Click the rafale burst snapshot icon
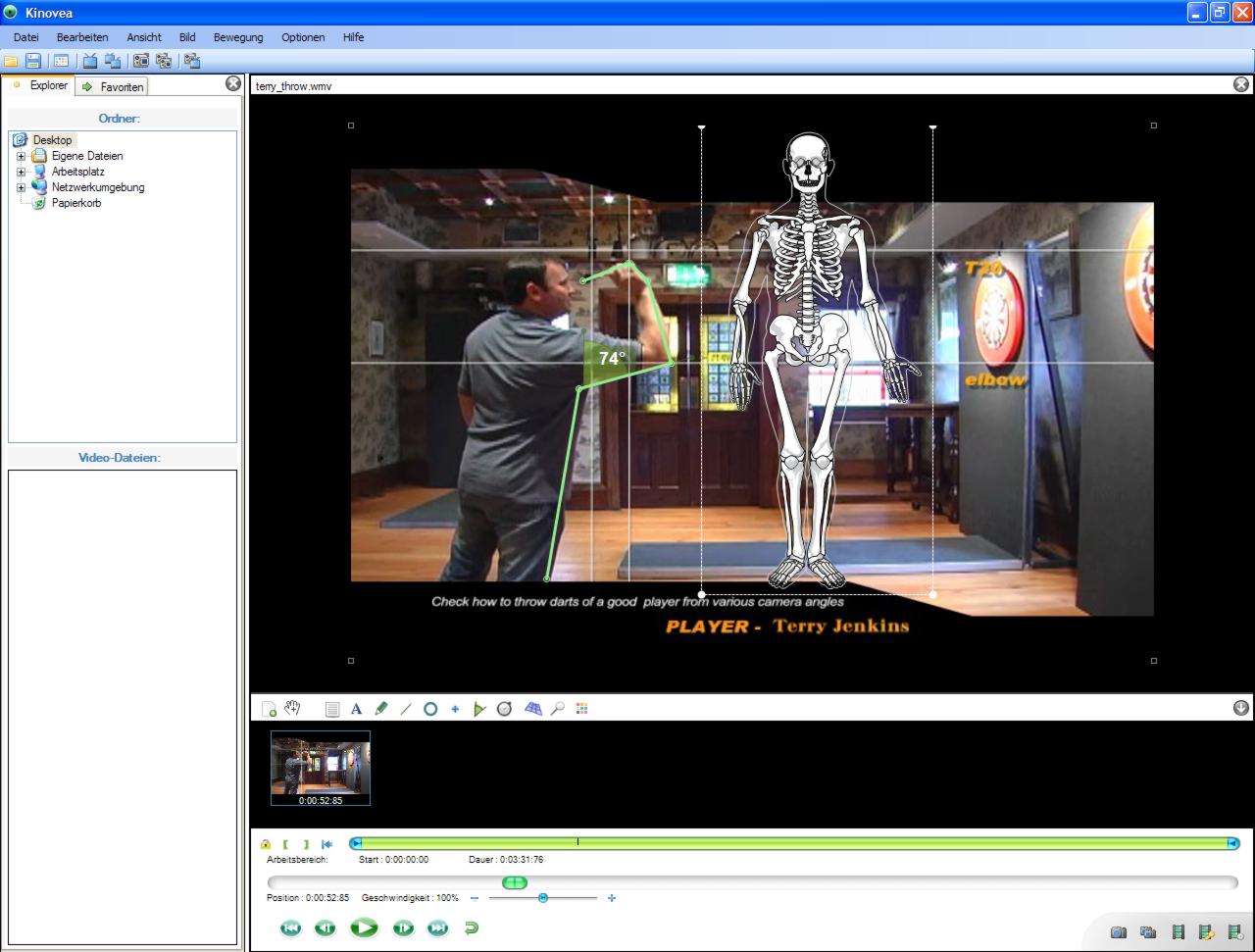Image resolution: width=1255 pixels, height=952 pixels. 1148,932
